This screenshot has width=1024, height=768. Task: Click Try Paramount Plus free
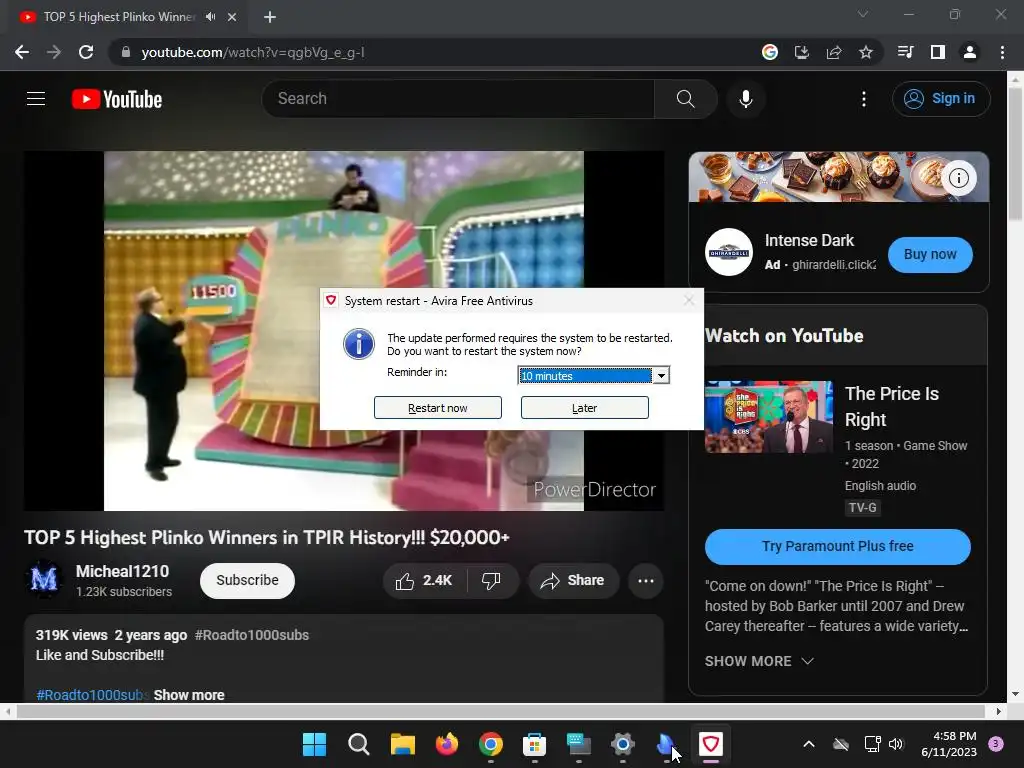tap(837, 547)
